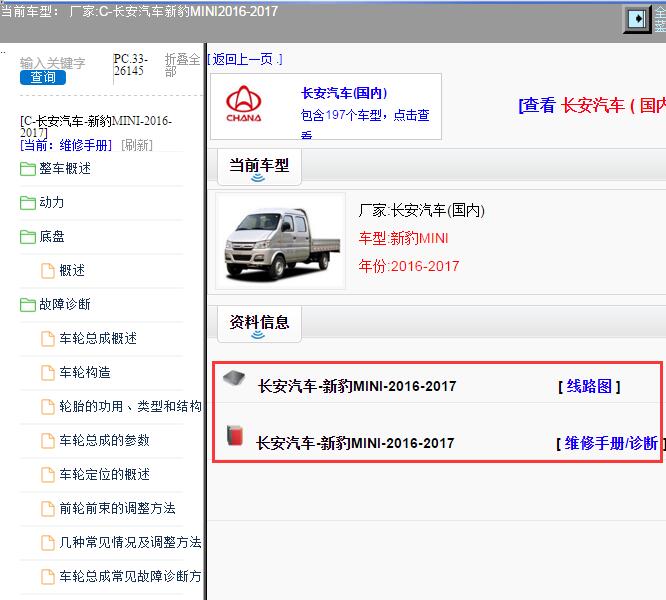Click the 当前车型 header text in top bar
Screen dimensions: 666x600
tap(139, 11)
